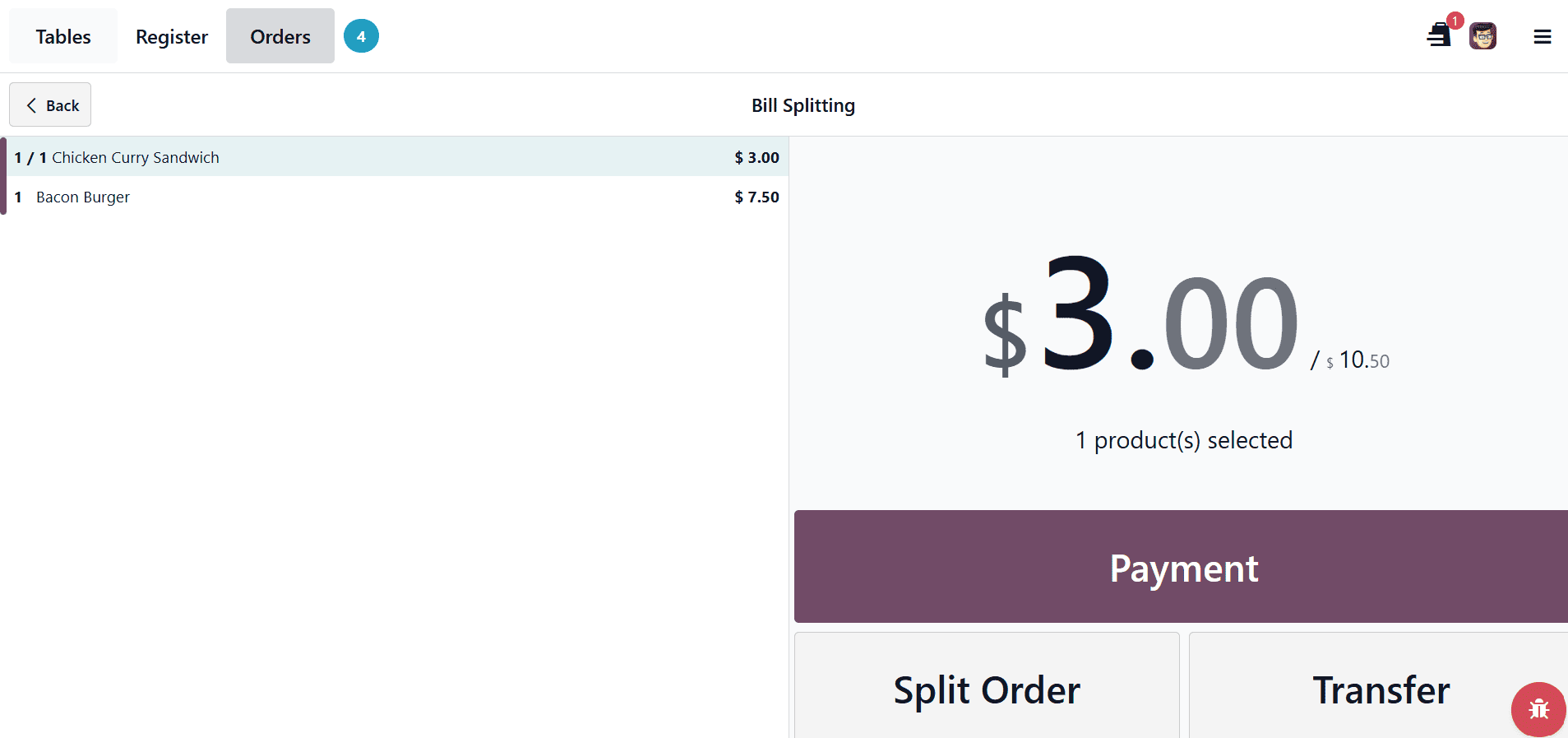This screenshot has width=1568, height=738.
Task: Select the Bacon Burger line
Action: point(83,197)
